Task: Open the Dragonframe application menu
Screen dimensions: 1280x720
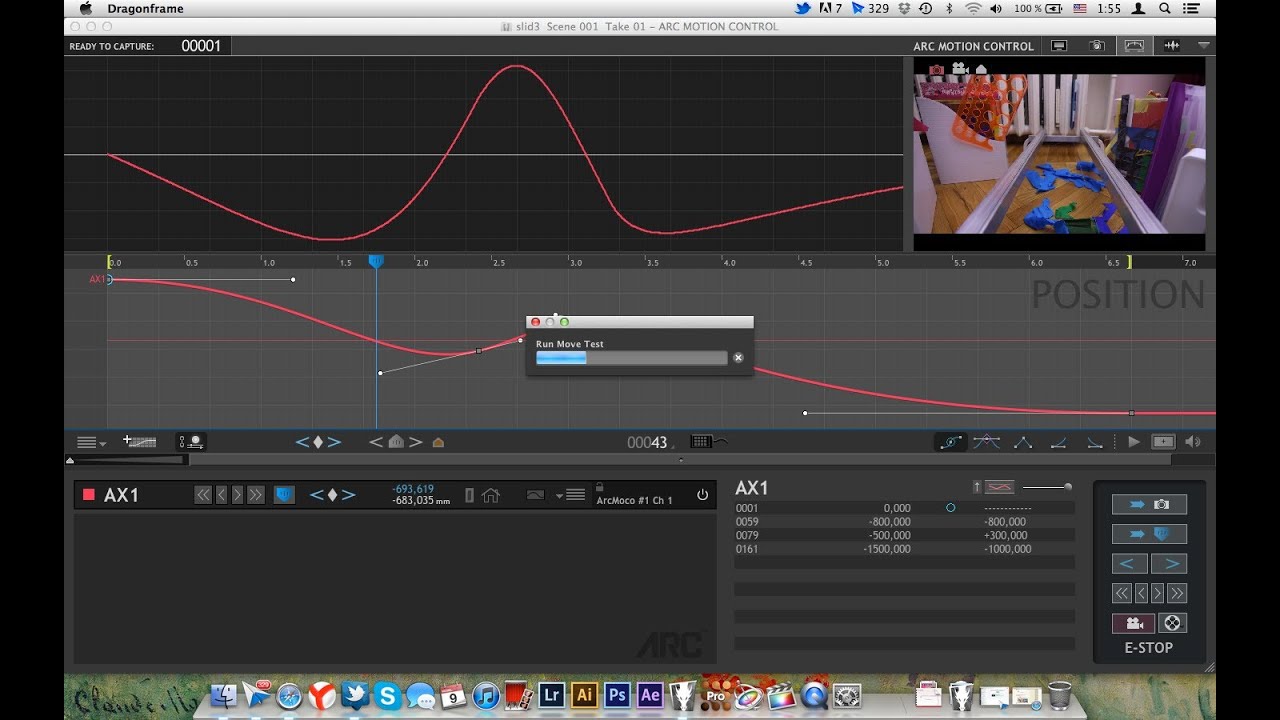Action: pos(147,9)
